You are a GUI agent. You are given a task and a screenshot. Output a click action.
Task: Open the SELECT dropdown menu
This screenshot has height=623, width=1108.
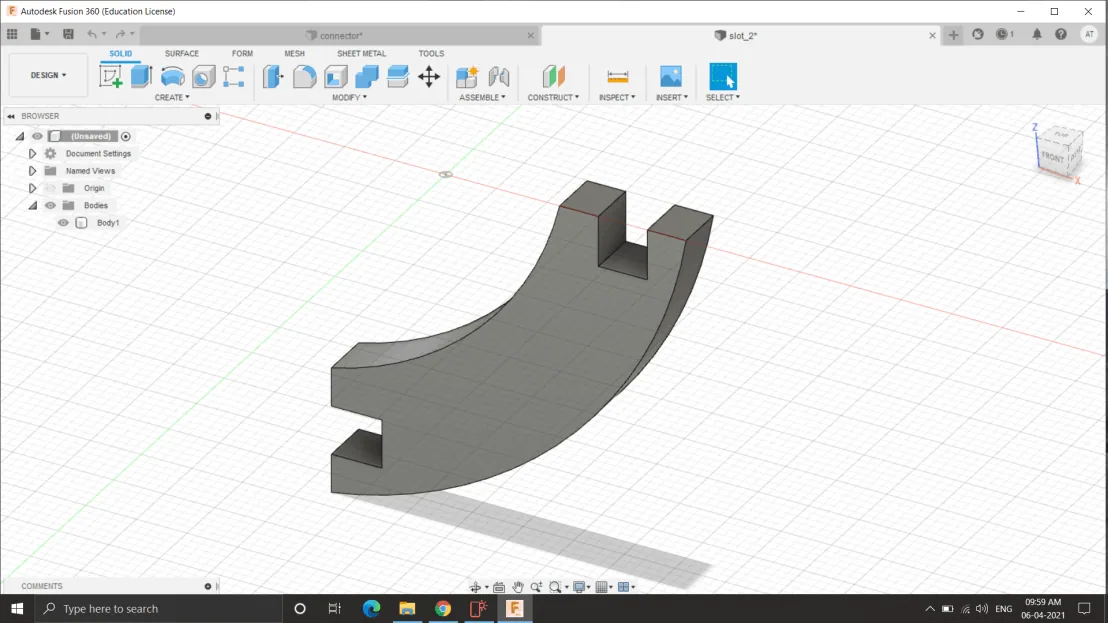click(723, 97)
